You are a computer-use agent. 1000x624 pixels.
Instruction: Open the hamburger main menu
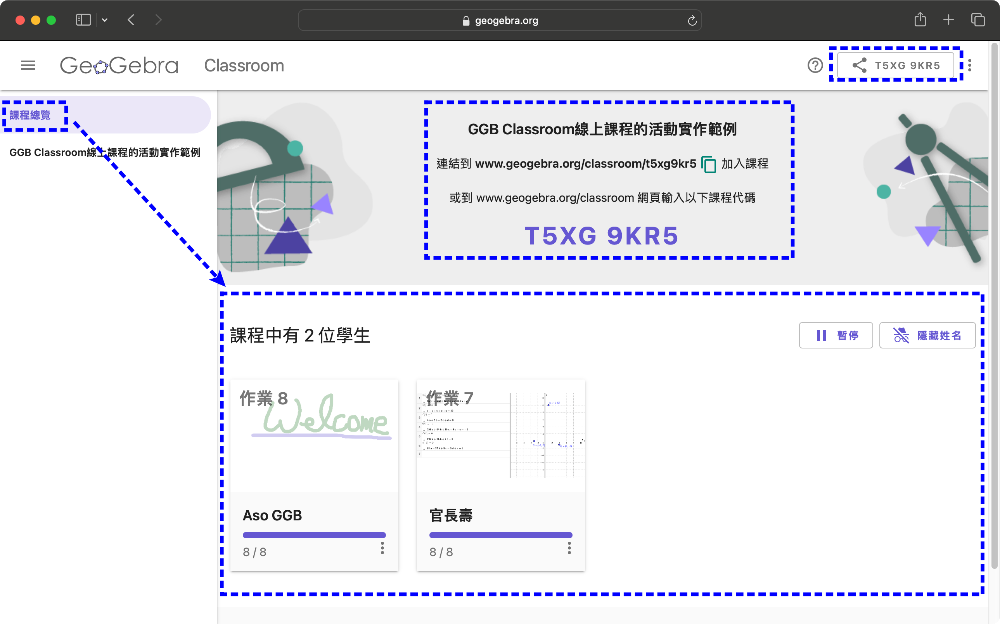(x=28, y=65)
